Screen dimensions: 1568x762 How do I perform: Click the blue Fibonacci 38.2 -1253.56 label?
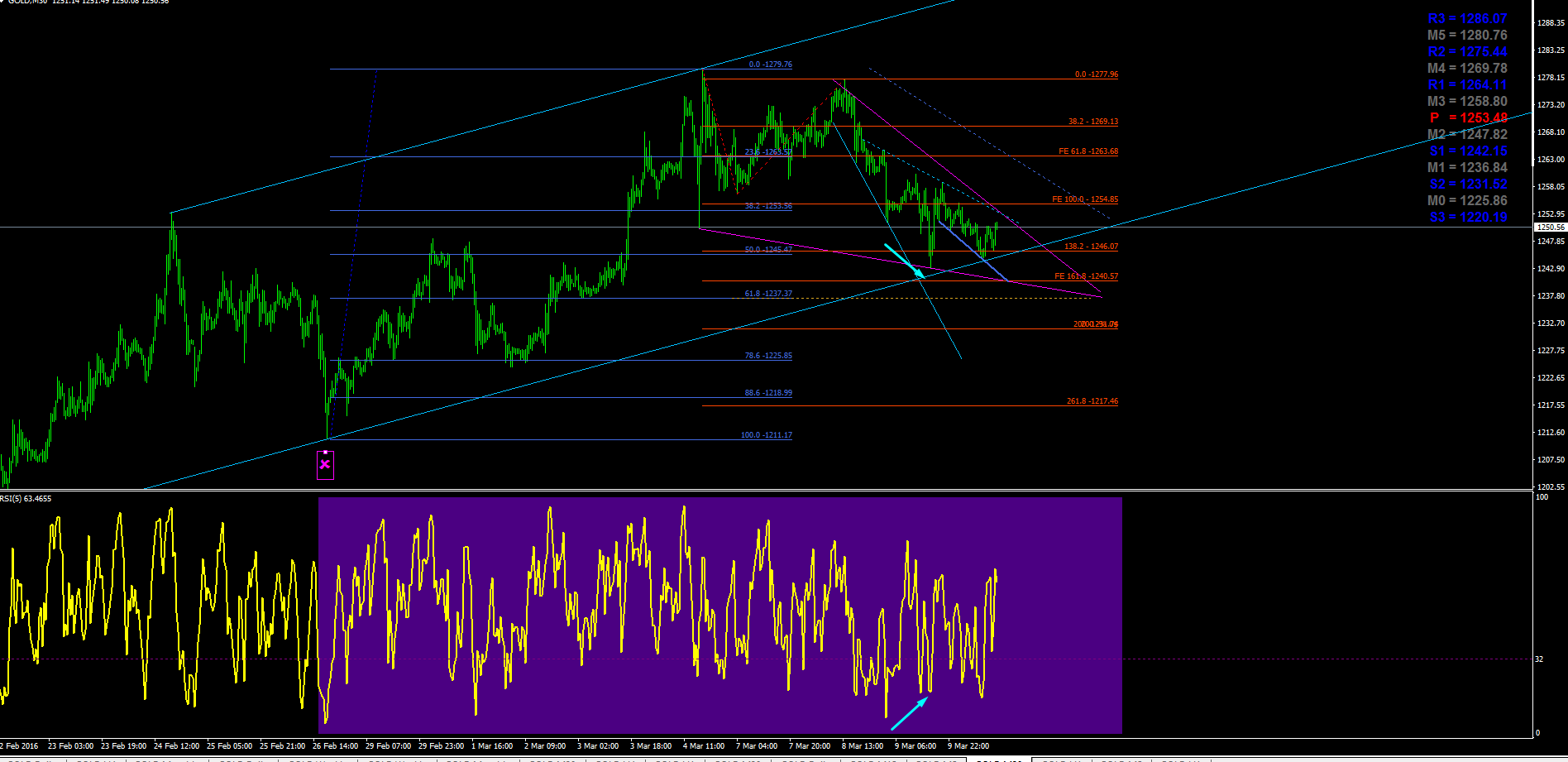[768, 206]
